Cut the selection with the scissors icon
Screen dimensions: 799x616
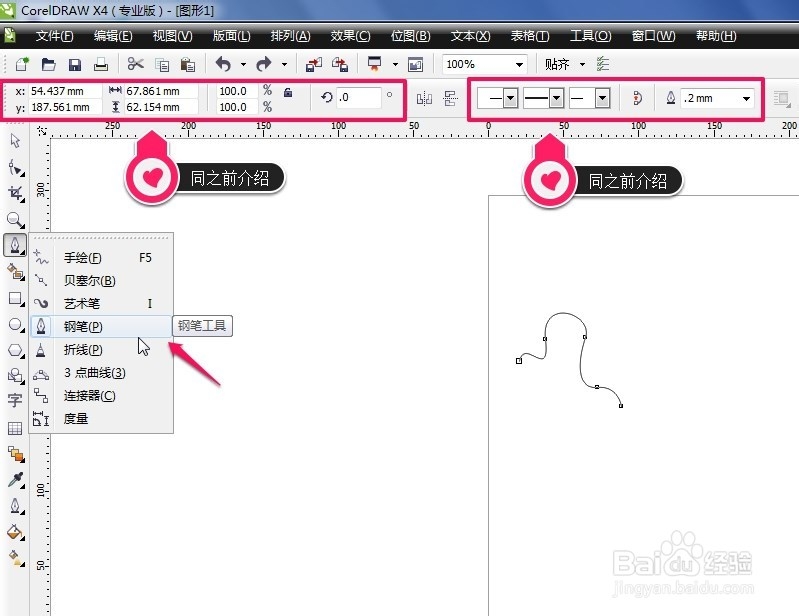point(136,64)
